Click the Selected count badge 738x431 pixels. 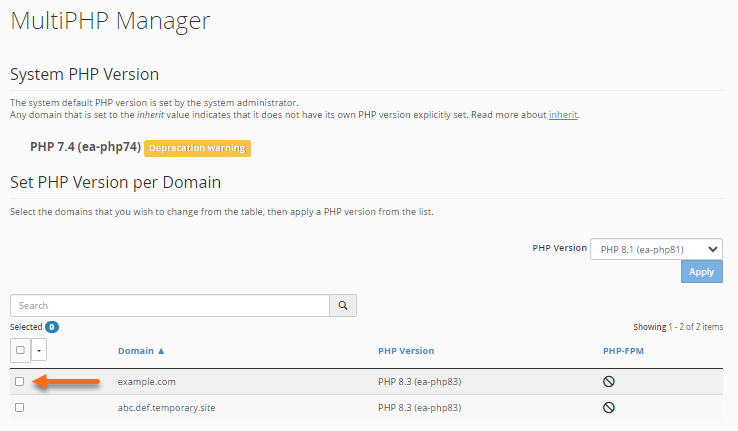[x=52, y=327]
